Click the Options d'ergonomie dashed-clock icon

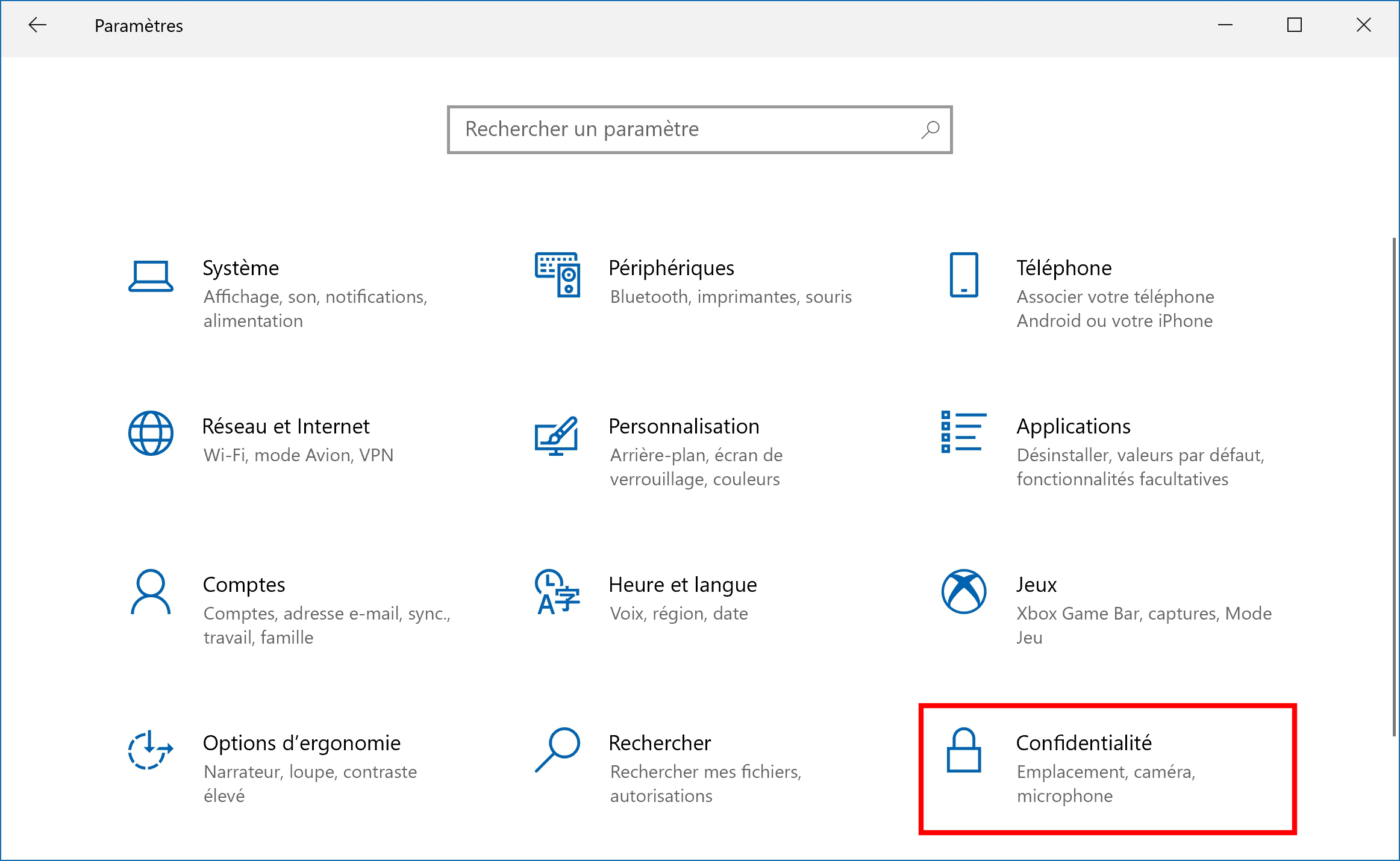coord(151,750)
